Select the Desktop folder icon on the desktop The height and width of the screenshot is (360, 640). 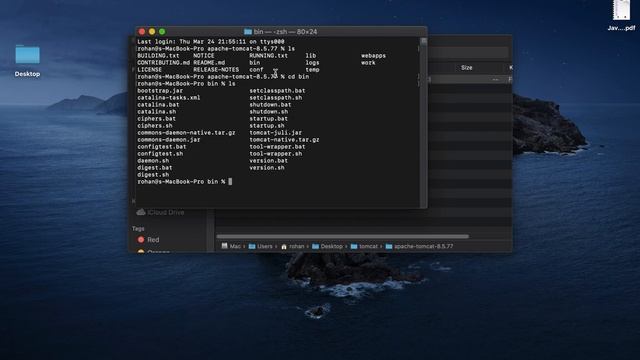[27, 54]
